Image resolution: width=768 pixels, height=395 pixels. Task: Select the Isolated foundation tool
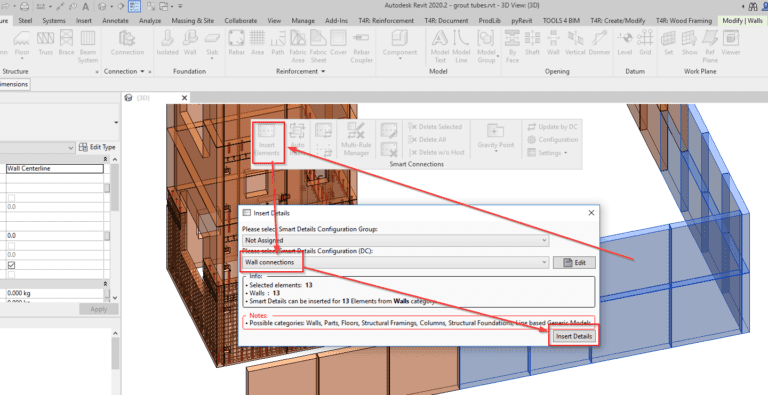(167, 43)
